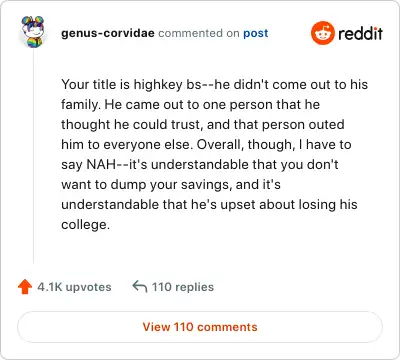Image resolution: width=400 pixels, height=360 pixels.
Task: Click the "commented on" gray text
Action: (199, 33)
